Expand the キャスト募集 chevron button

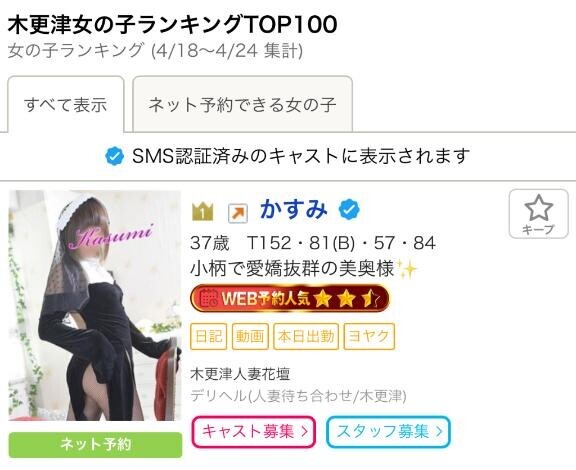point(253,431)
